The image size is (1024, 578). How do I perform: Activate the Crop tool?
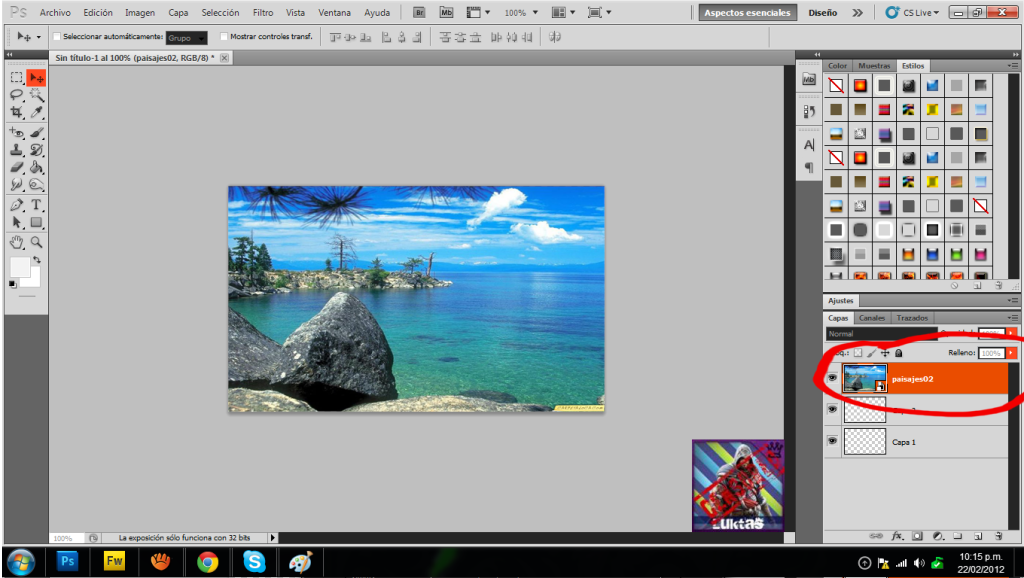click(17, 112)
